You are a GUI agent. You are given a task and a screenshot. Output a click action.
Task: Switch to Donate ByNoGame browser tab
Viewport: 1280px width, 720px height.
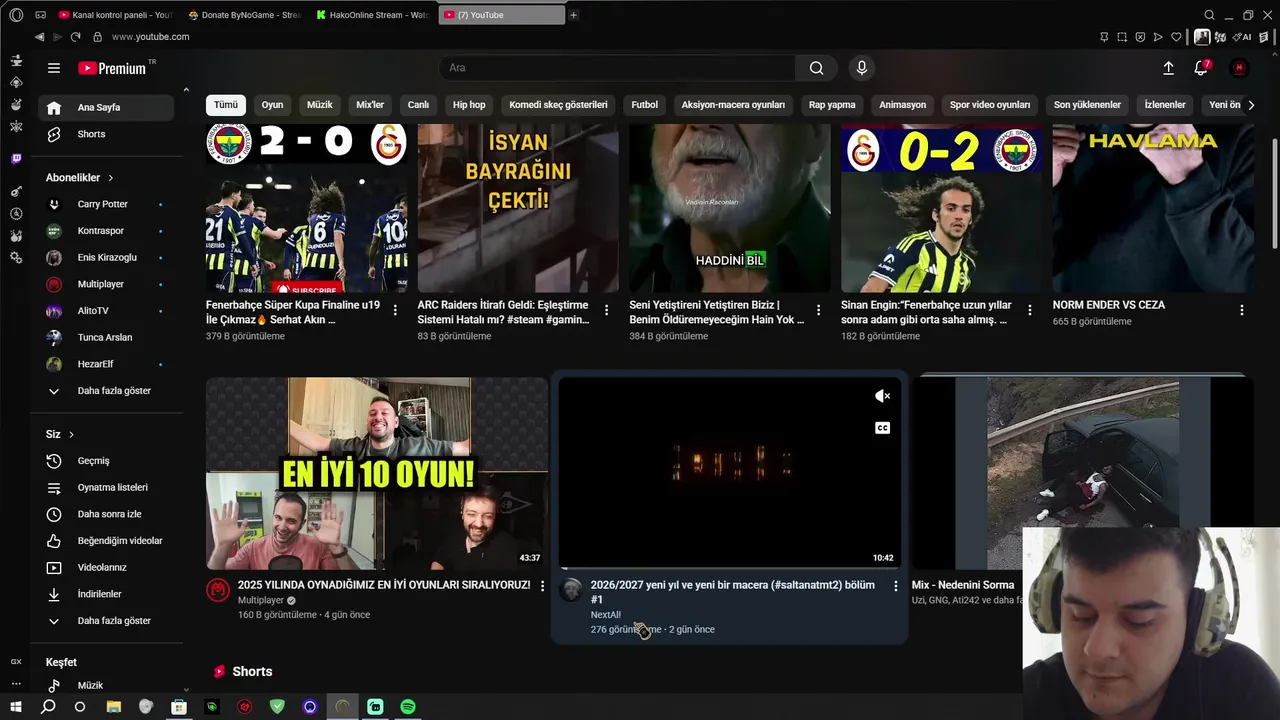point(246,15)
